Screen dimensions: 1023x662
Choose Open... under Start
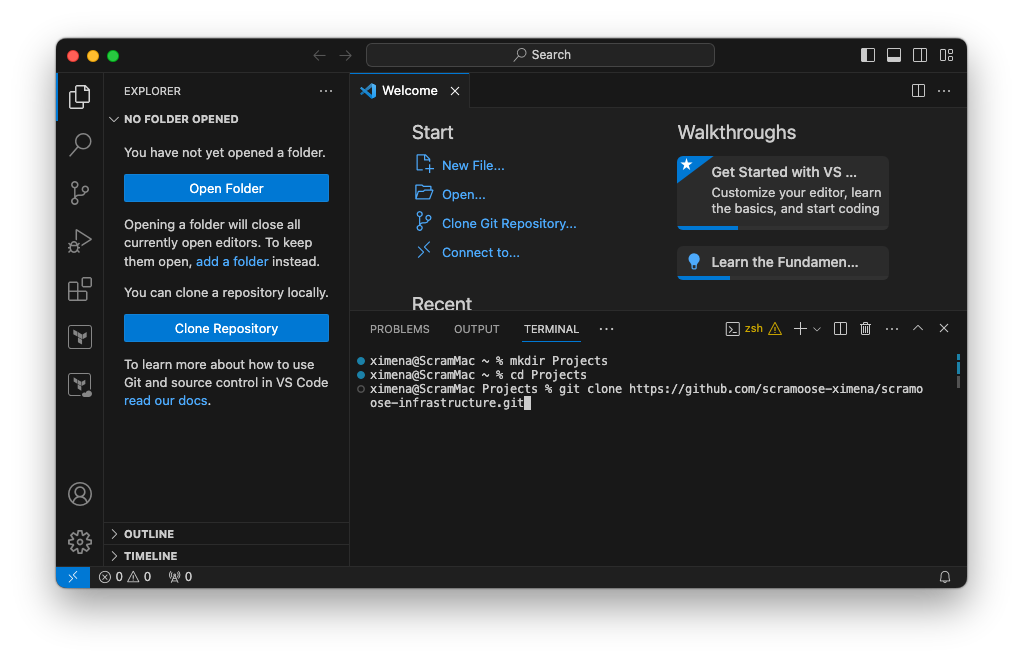pyautogui.click(x=463, y=194)
